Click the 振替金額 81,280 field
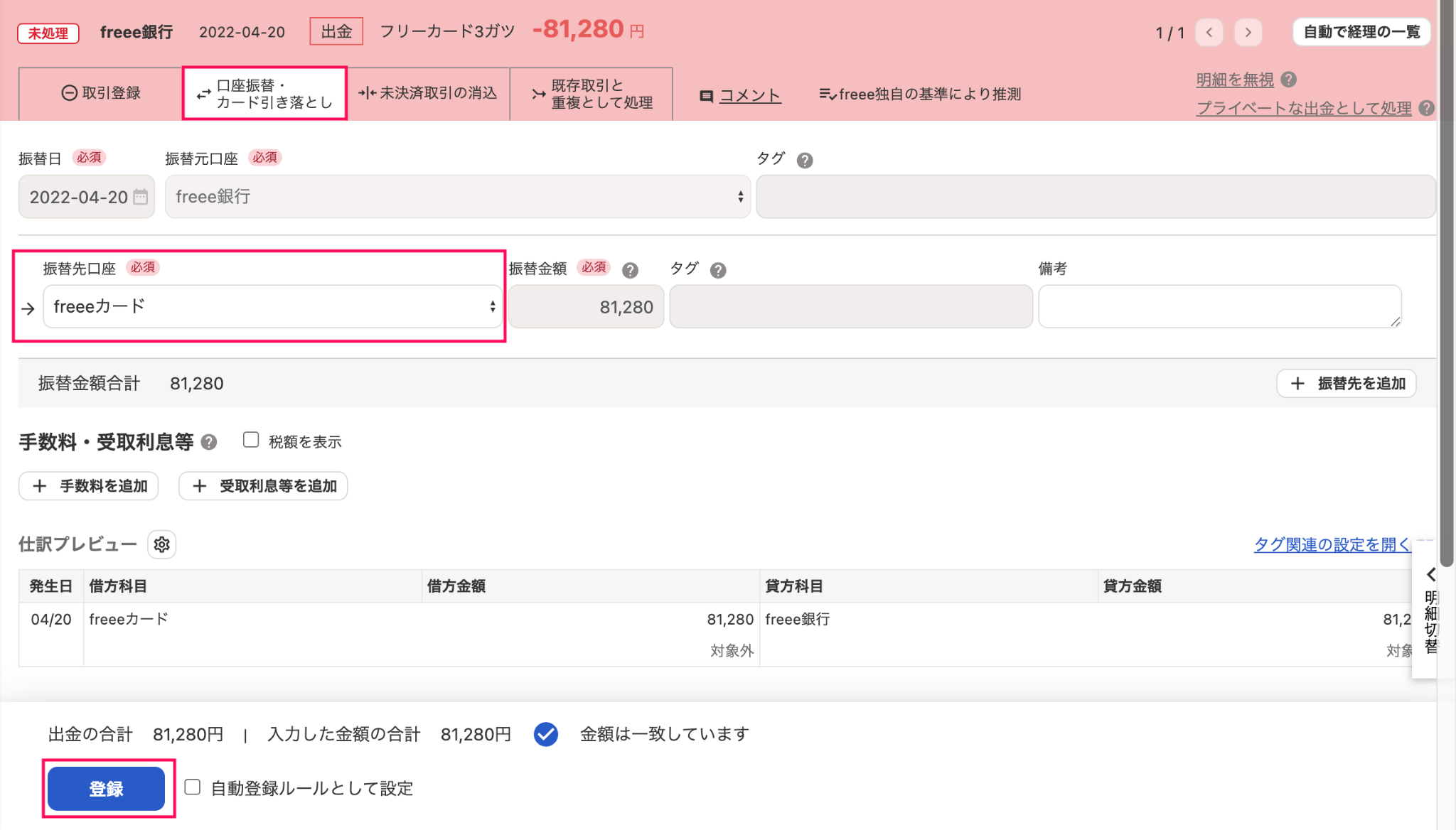The height and width of the screenshot is (830, 1456). click(587, 306)
